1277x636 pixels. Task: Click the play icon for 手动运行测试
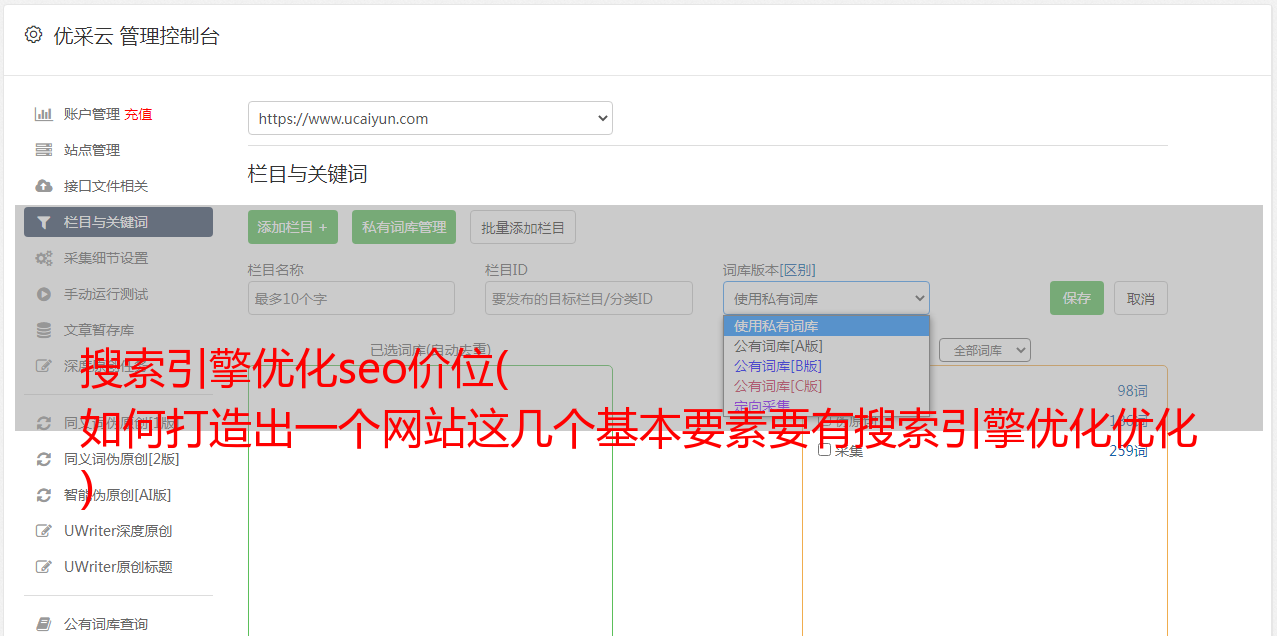(x=44, y=294)
